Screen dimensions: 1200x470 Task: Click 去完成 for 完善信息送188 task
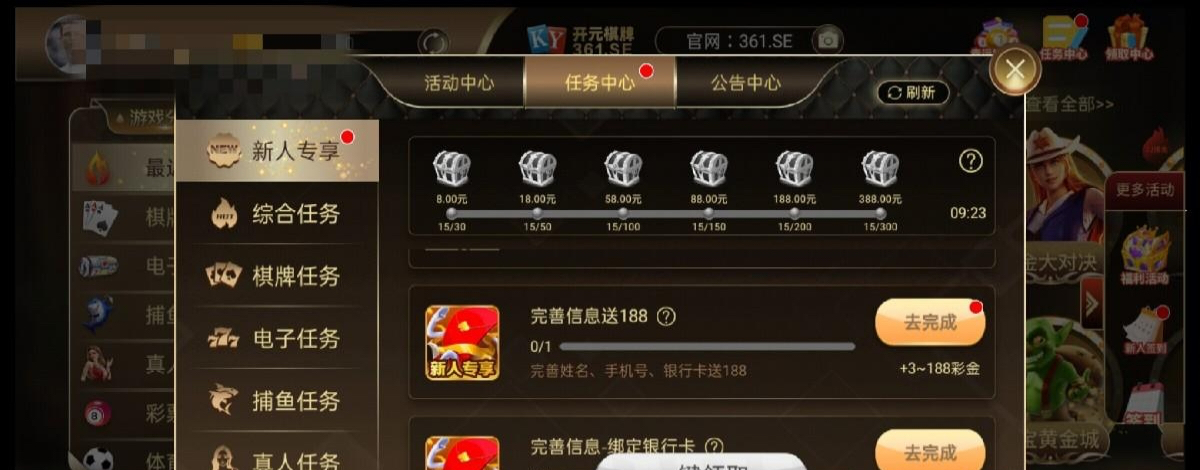click(930, 323)
